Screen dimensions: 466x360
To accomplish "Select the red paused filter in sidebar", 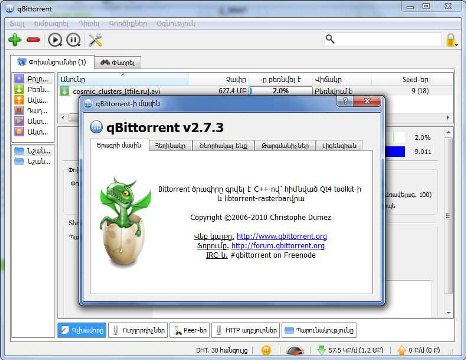I will coord(33,110).
